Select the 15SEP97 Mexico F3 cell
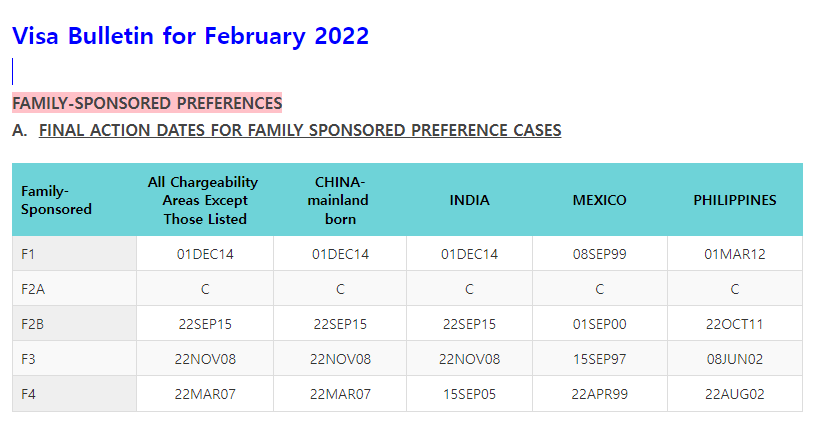The width and height of the screenshot is (818, 426). pos(599,359)
